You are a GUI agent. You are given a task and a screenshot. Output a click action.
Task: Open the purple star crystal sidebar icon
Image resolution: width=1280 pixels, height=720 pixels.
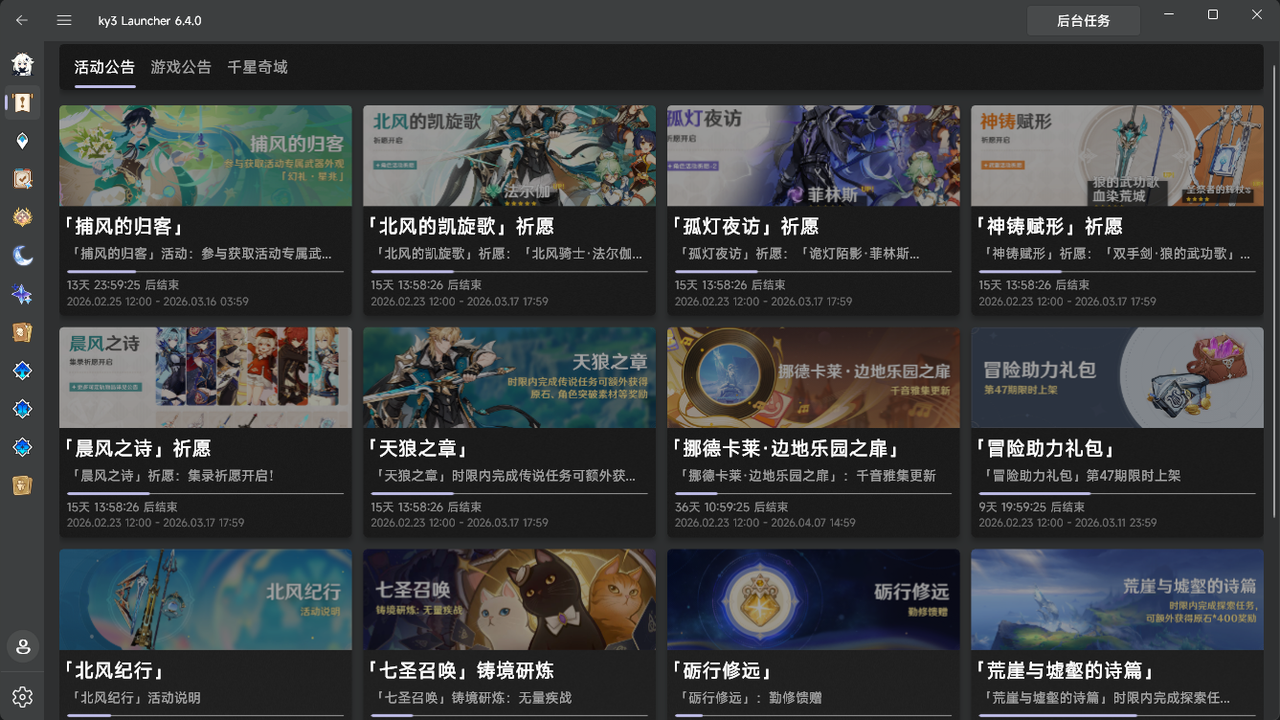pyautogui.click(x=22, y=293)
